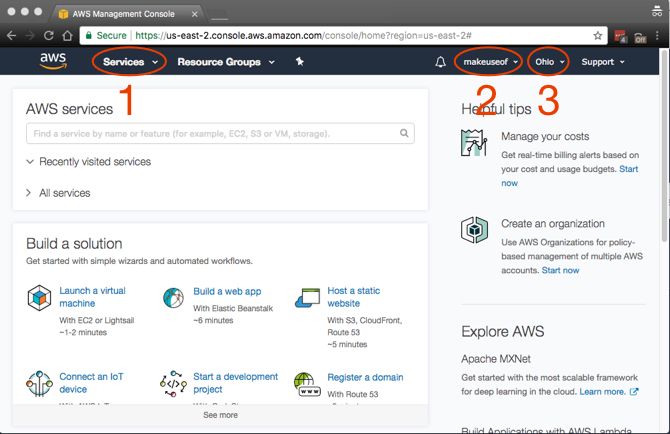Click the search magnifier icon

[x=405, y=133]
